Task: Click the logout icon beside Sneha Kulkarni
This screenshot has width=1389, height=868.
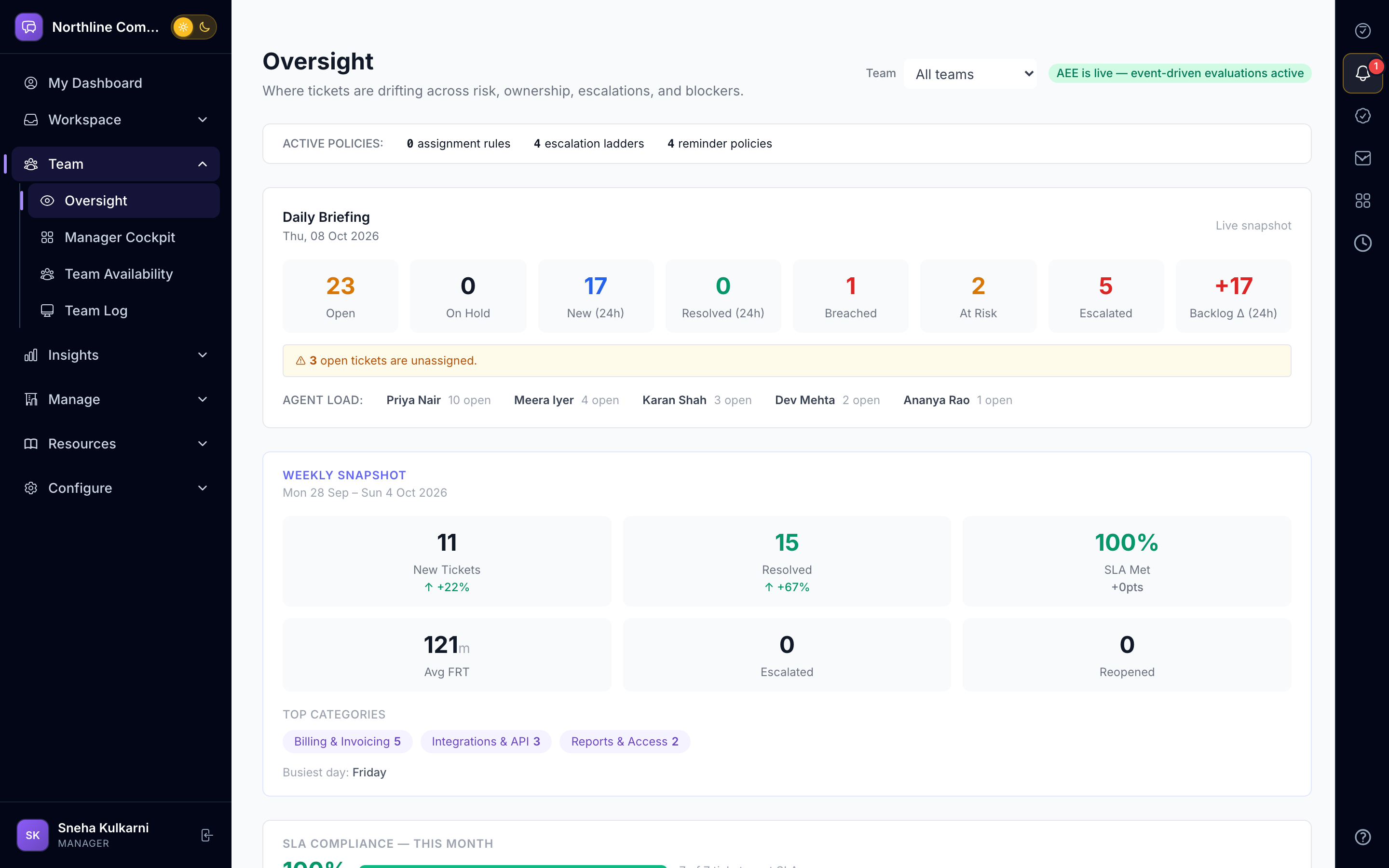Action: pos(206,835)
